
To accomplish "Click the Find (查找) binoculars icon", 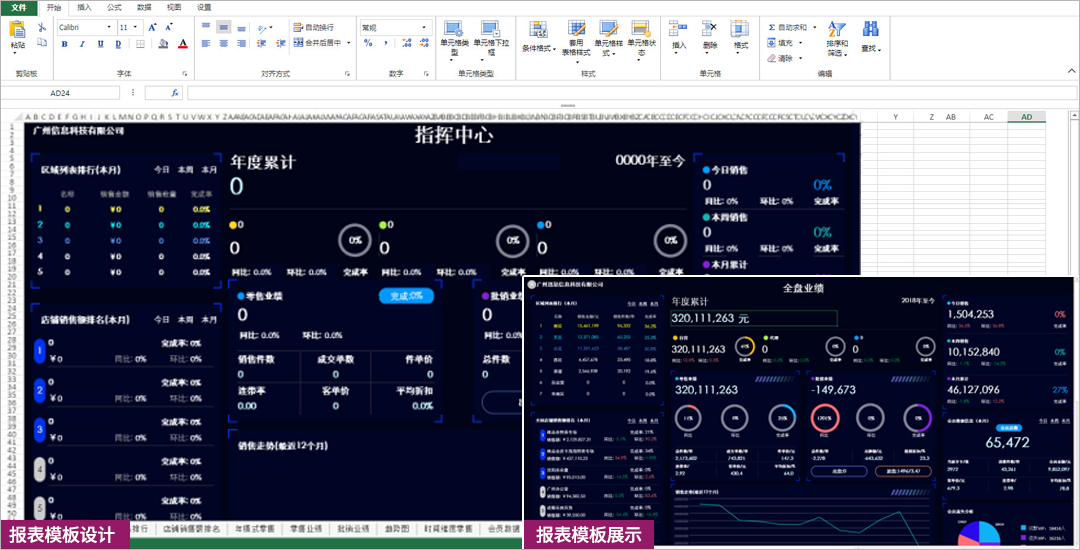I will (x=870, y=30).
